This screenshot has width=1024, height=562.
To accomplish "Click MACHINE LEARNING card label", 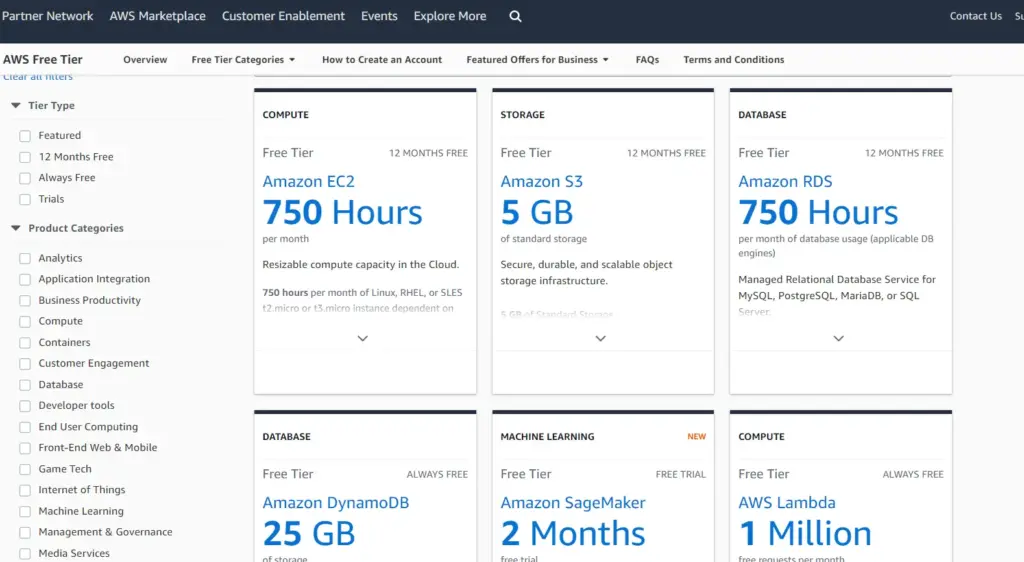I will click(547, 437).
